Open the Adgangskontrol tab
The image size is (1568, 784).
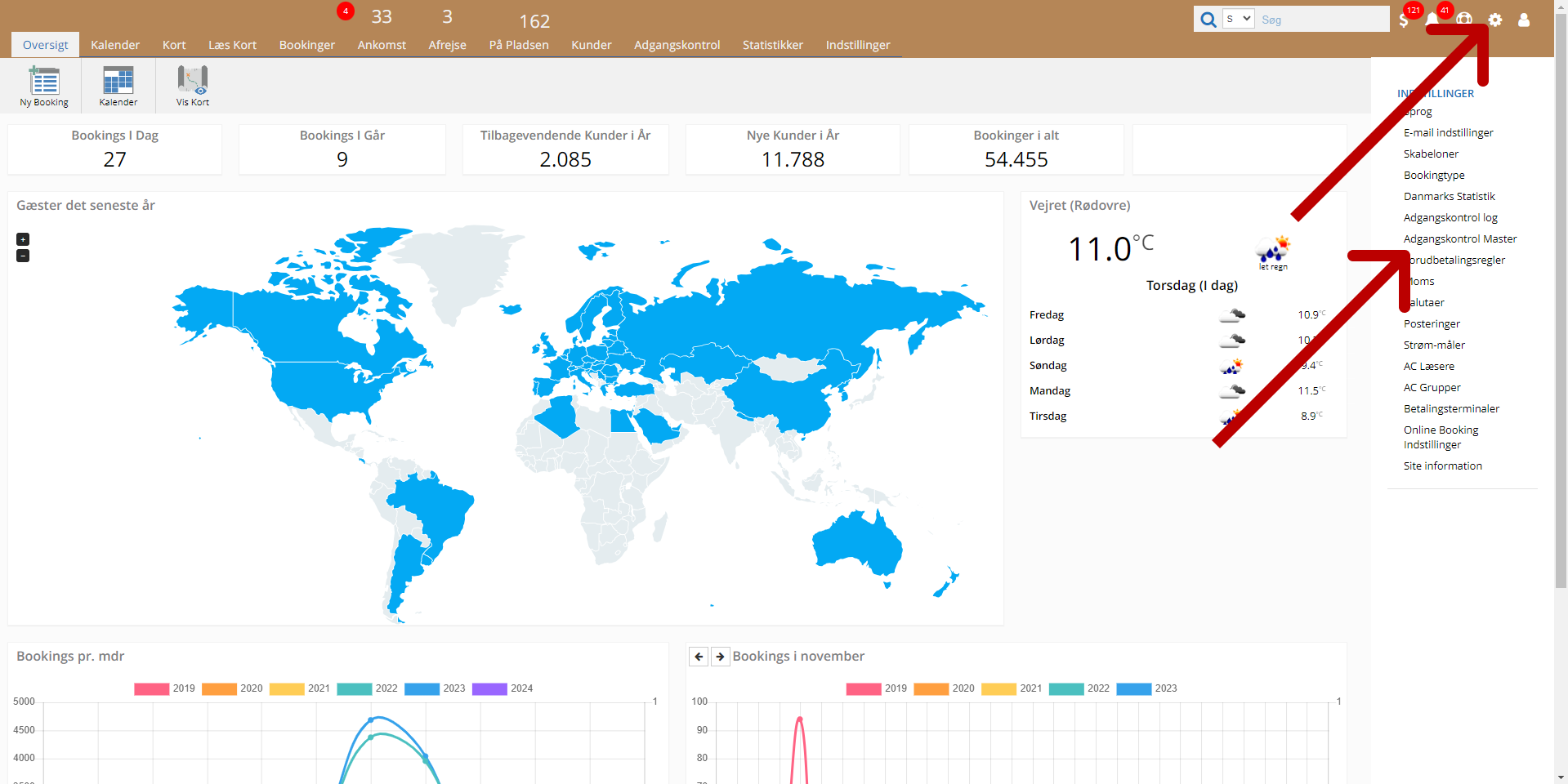coord(677,45)
